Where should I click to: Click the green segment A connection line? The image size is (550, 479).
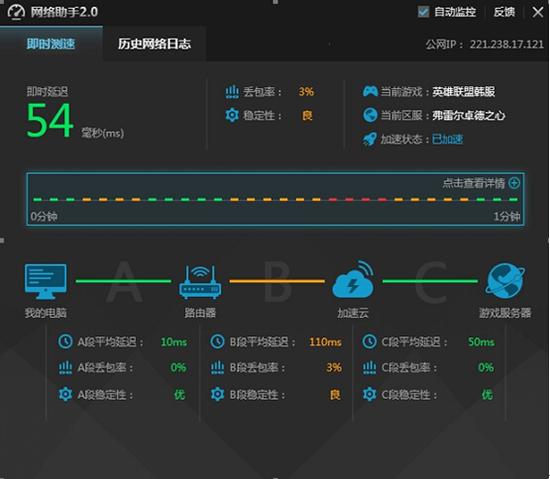(x=123, y=281)
